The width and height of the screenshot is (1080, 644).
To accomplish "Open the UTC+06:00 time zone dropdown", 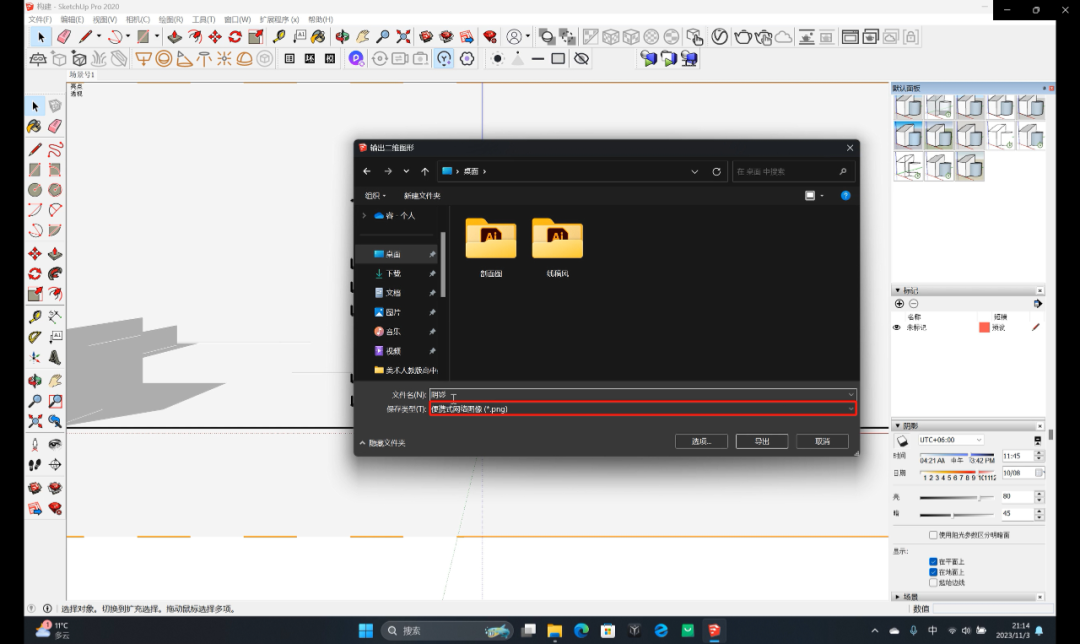I will 950,439.
